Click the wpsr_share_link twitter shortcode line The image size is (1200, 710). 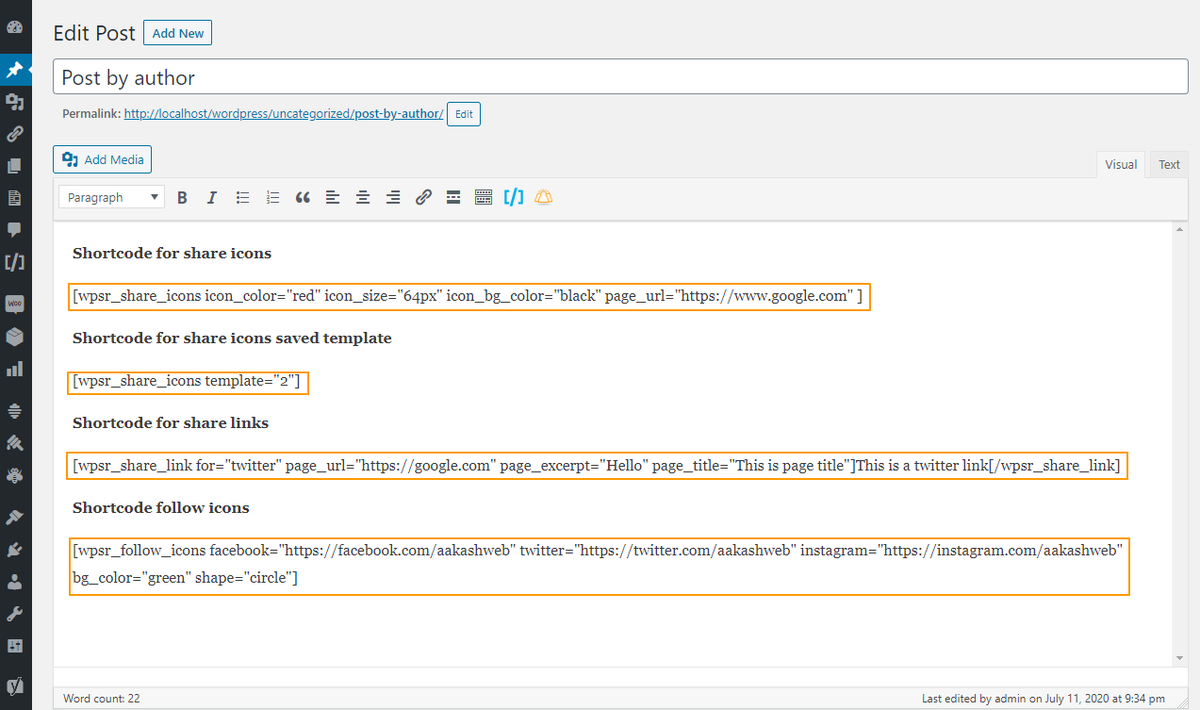coord(597,466)
